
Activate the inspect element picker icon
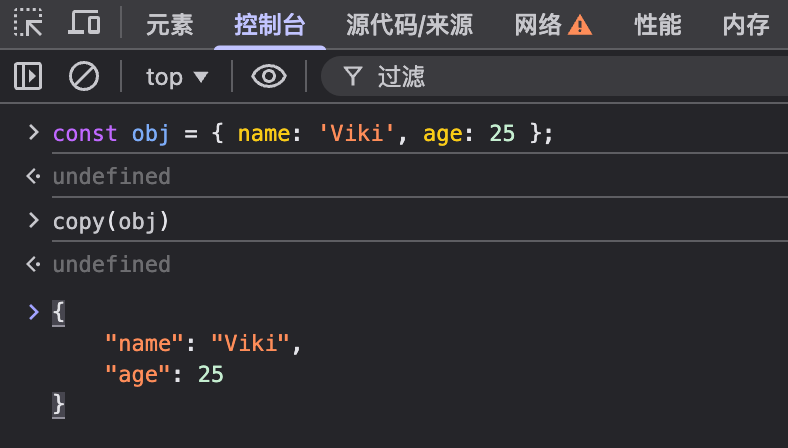28,24
